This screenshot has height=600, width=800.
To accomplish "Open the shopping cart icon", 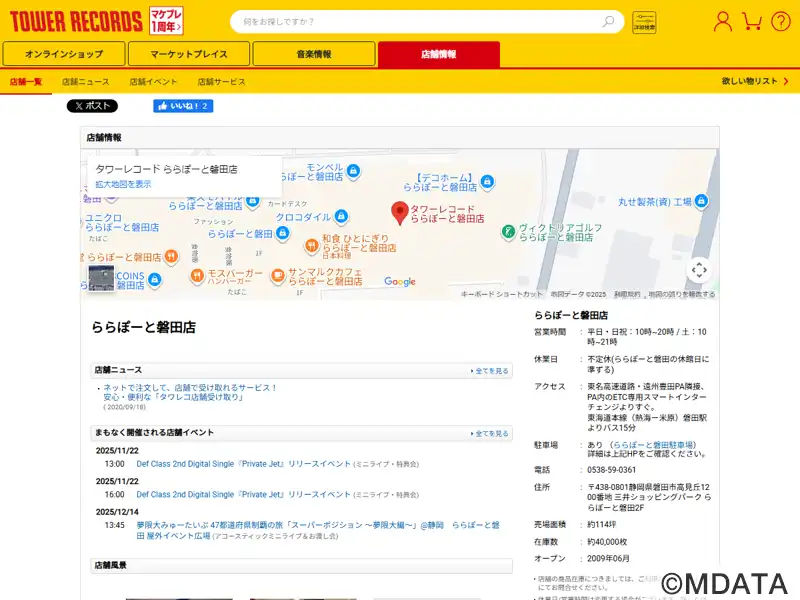I will click(752, 21).
